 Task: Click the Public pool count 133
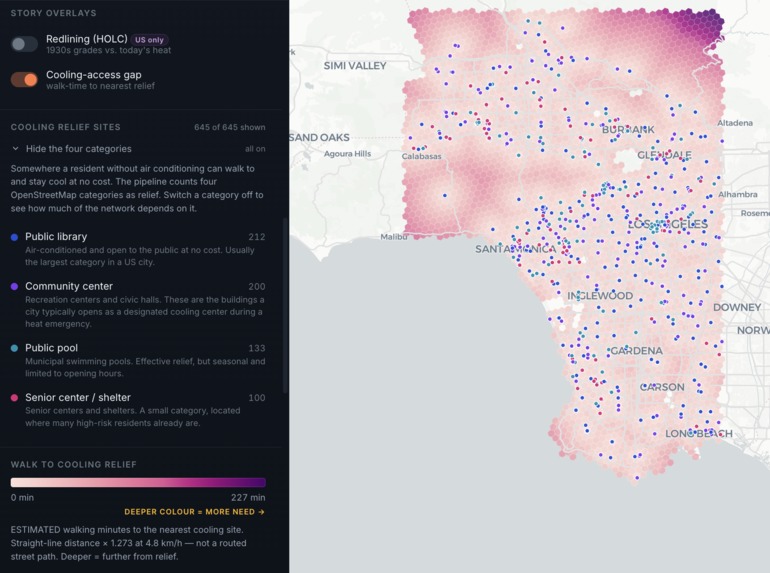(x=257, y=348)
